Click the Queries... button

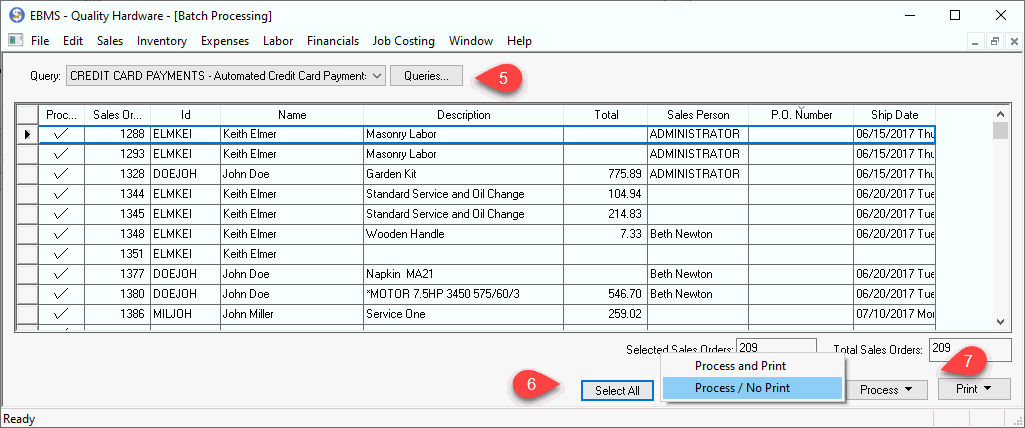coord(426,75)
